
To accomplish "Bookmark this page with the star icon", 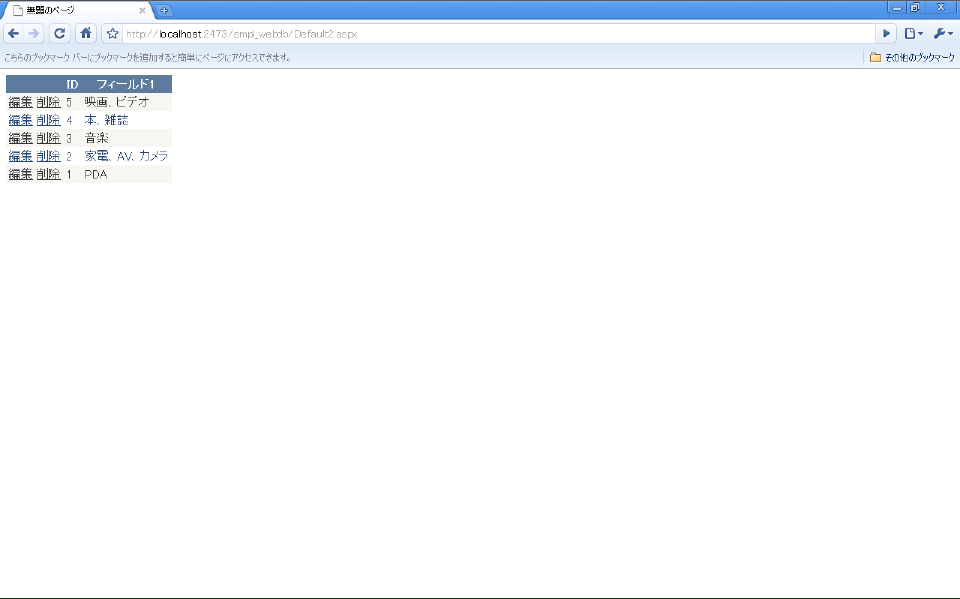I will (x=112, y=34).
